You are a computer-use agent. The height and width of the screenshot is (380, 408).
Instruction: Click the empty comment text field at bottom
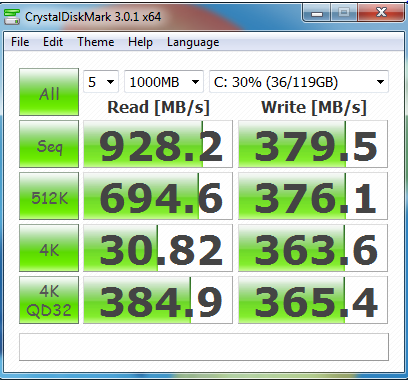pyautogui.click(x=204, y=347)
